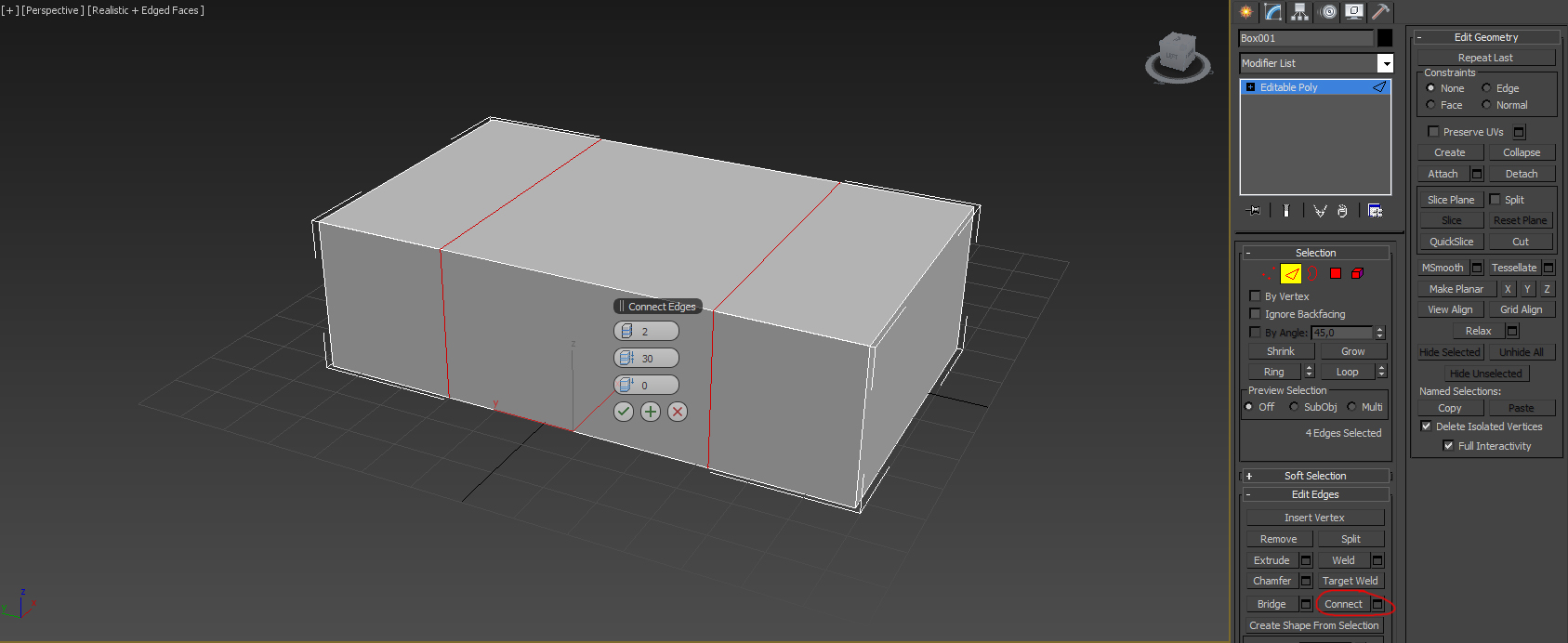Open the Modifier List dropdown
1568x643 pixels.
tap(1386, 63)
